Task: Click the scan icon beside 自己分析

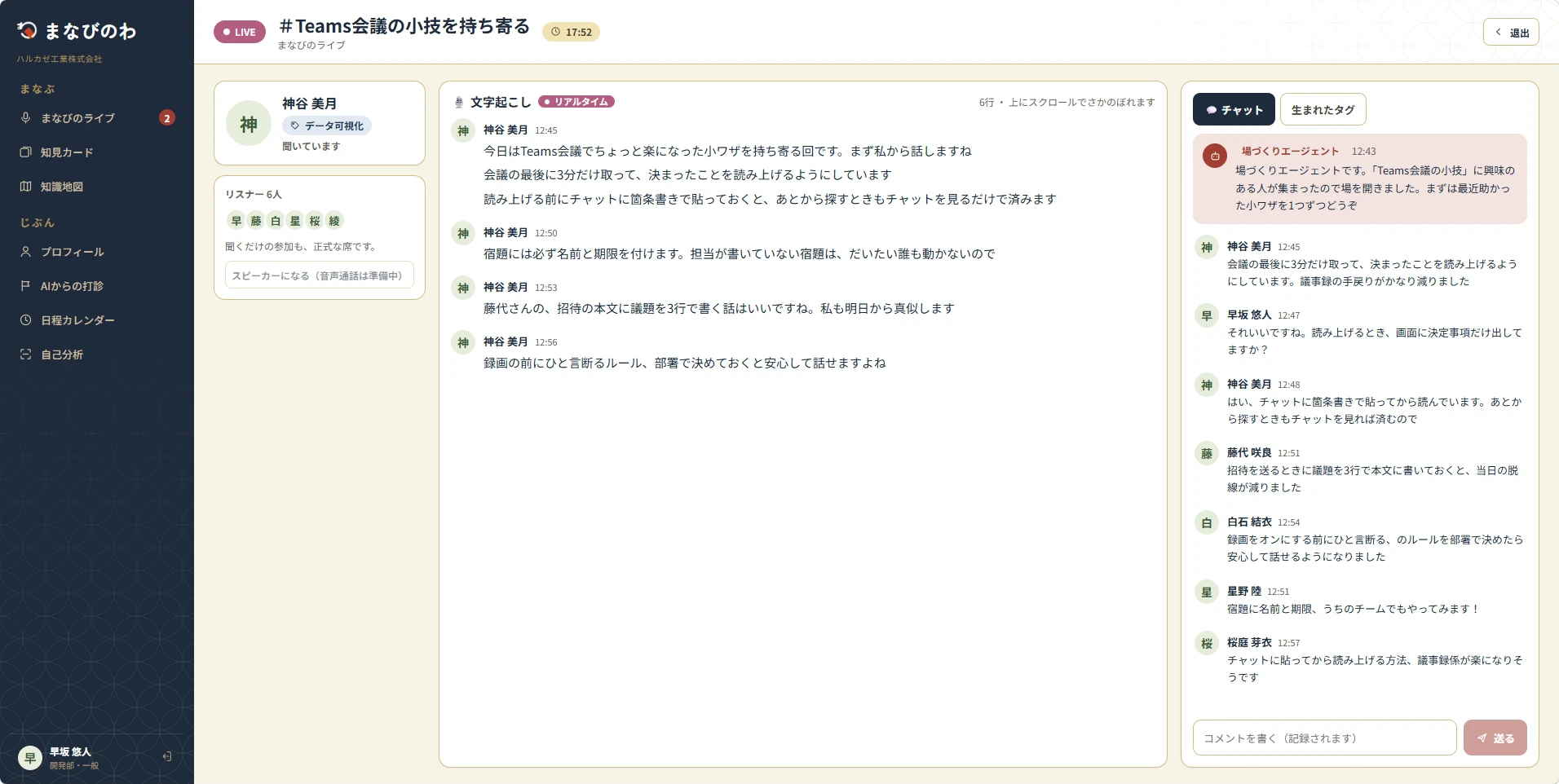Action: pos(25,355)
